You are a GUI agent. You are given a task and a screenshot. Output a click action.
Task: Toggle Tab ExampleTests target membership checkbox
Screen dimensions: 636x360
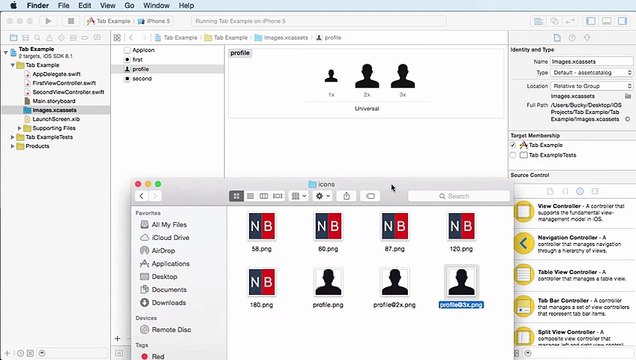click(513, 155)
